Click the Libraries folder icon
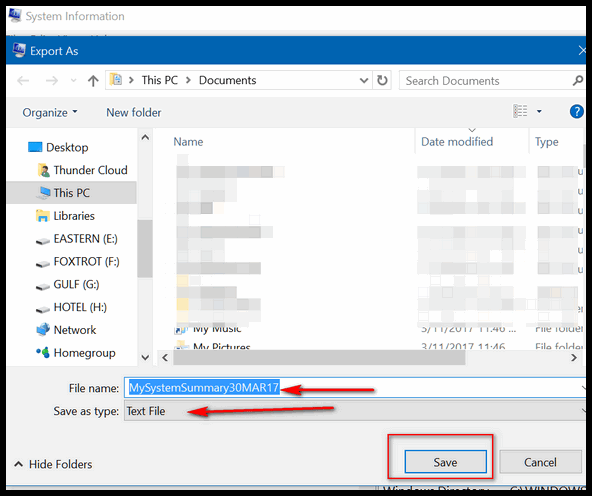The height and width of the screenshot is (496, 592). (43, 216)
